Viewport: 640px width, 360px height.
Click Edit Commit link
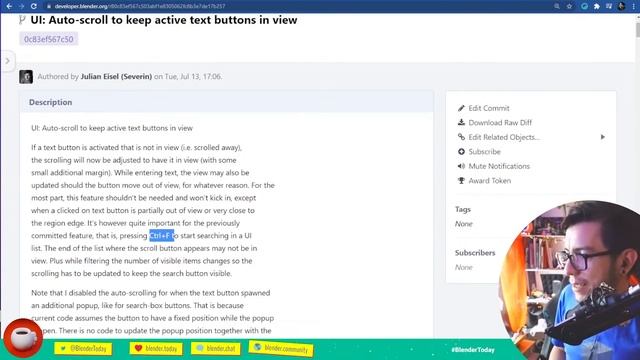click(x=489, y=108)
